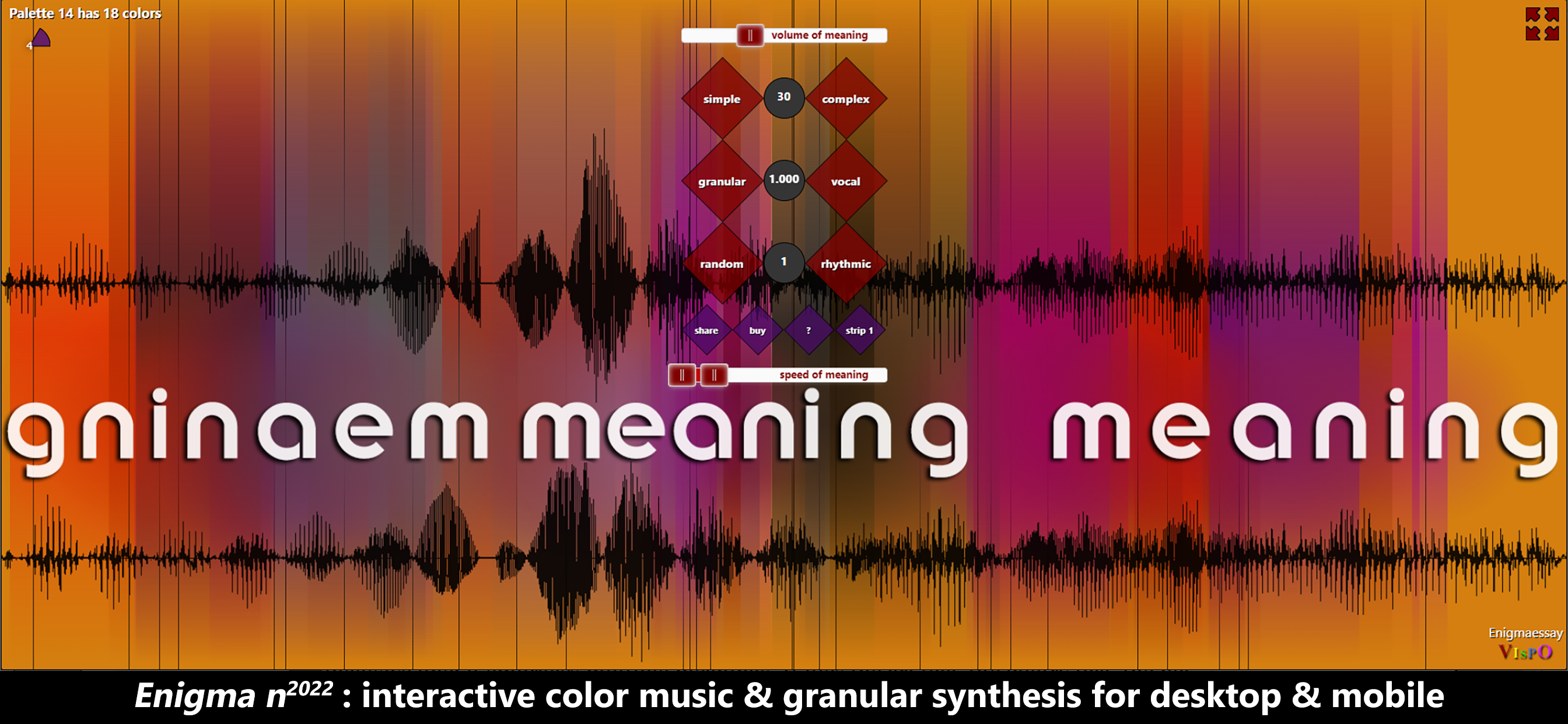Click the volume of meaning slider label
The image size is (1568, 724).
(x=820, y=36)
